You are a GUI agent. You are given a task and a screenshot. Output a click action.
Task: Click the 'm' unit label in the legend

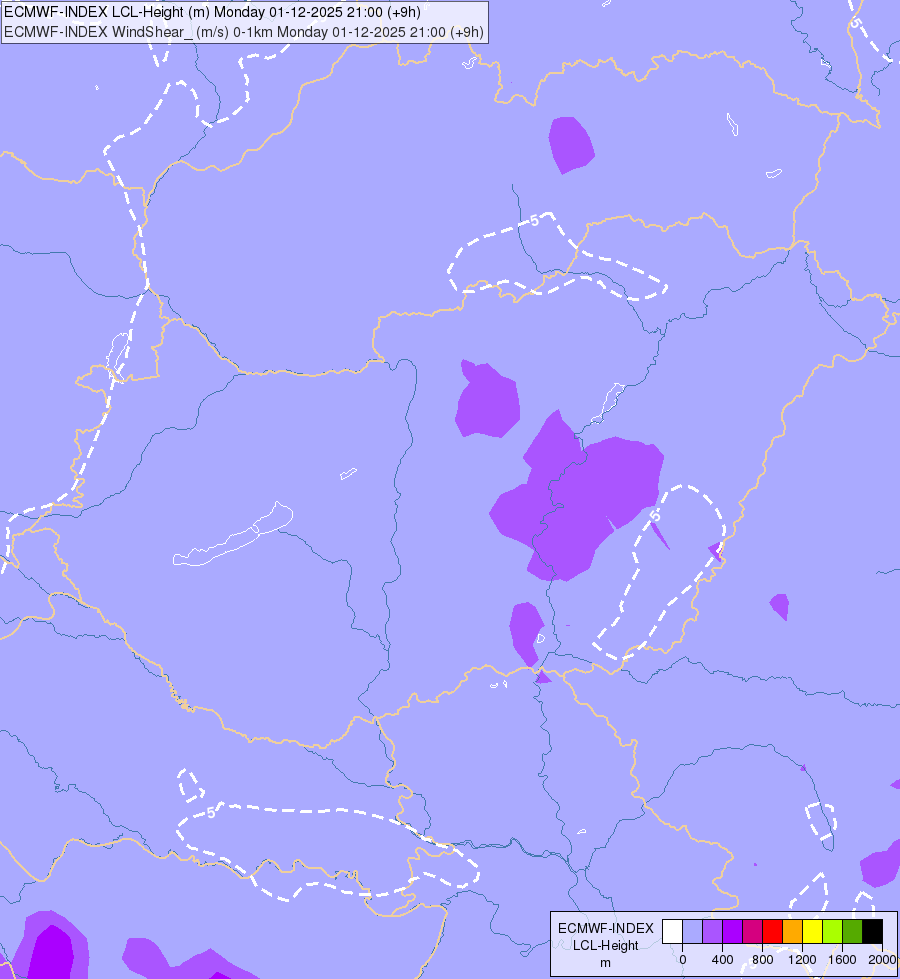605,963
